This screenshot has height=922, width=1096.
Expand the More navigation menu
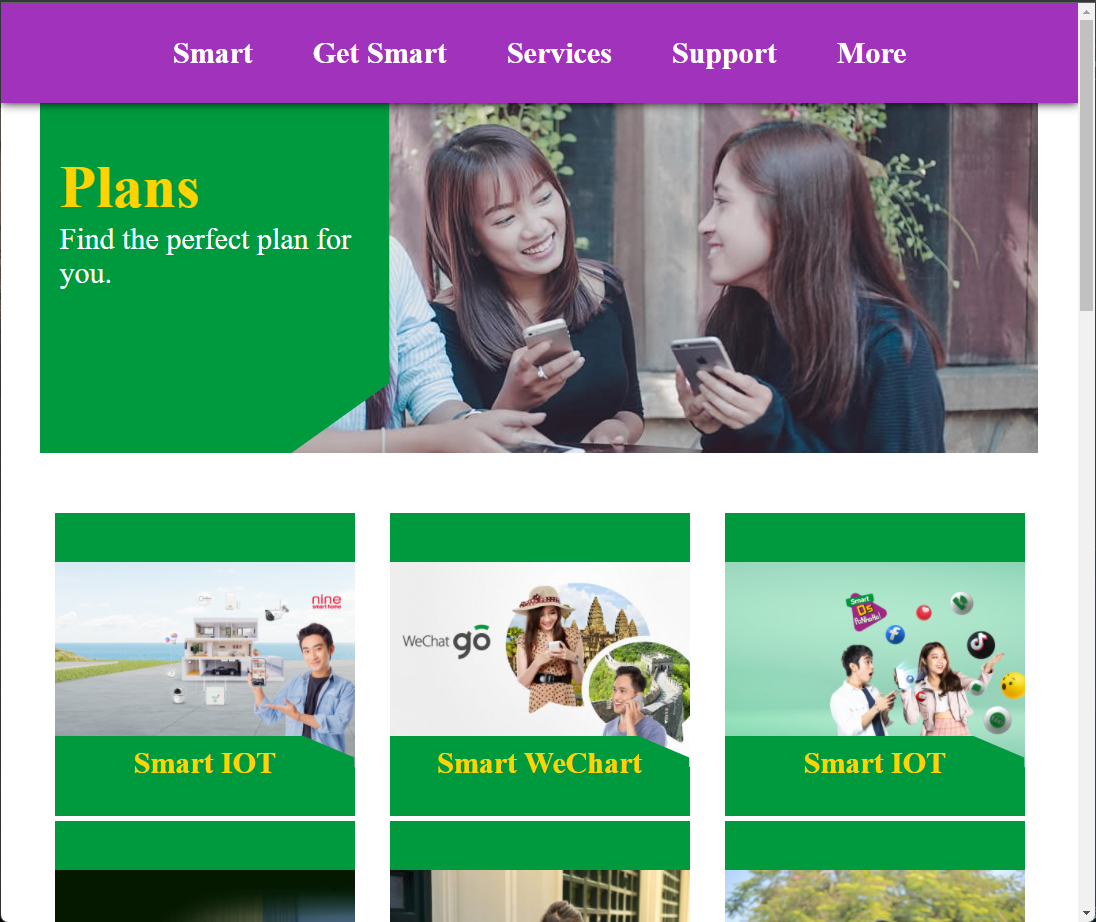pyautogui.click(x=872, y=54)
